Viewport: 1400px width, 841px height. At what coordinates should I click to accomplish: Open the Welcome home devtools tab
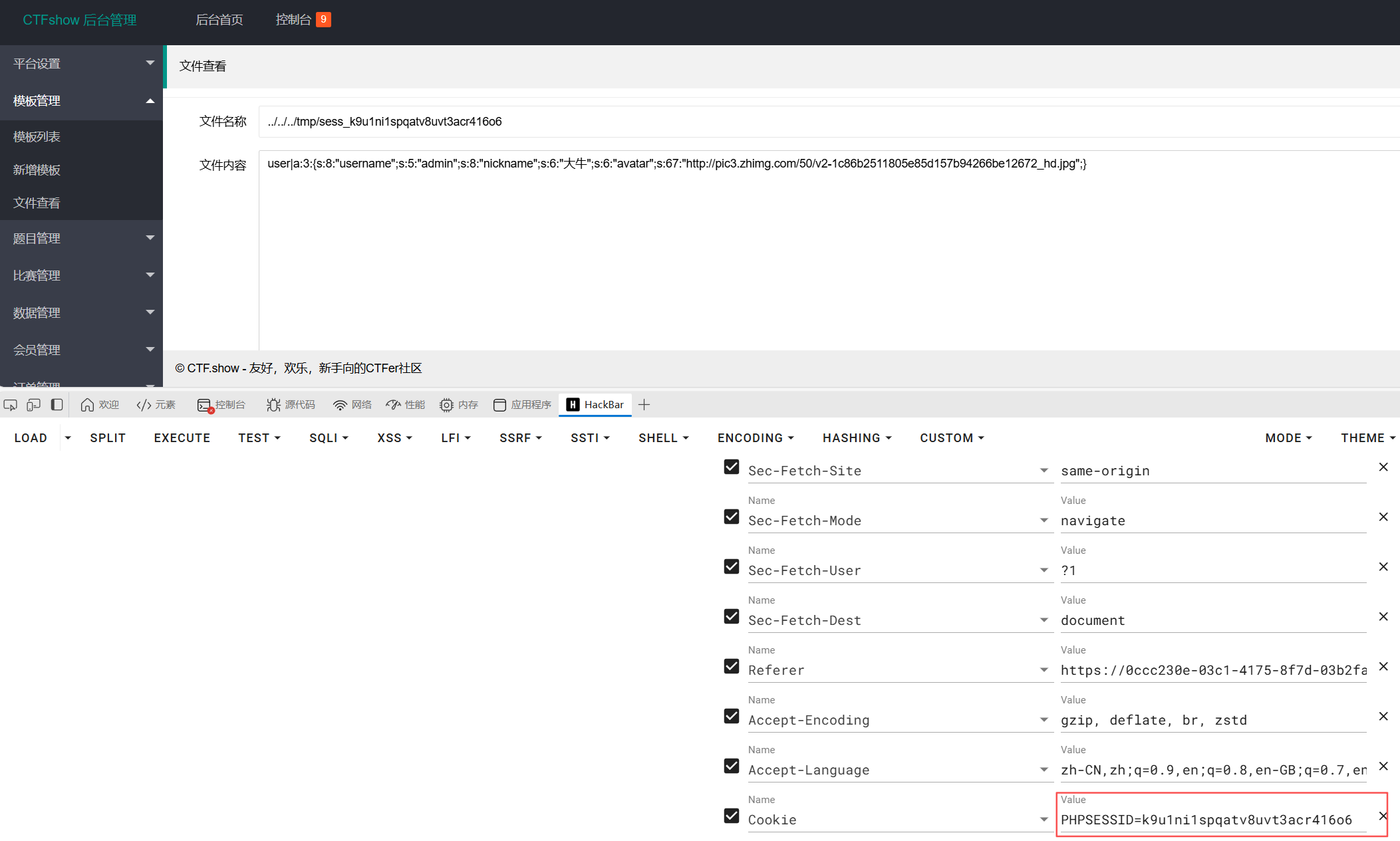point(100,405)
